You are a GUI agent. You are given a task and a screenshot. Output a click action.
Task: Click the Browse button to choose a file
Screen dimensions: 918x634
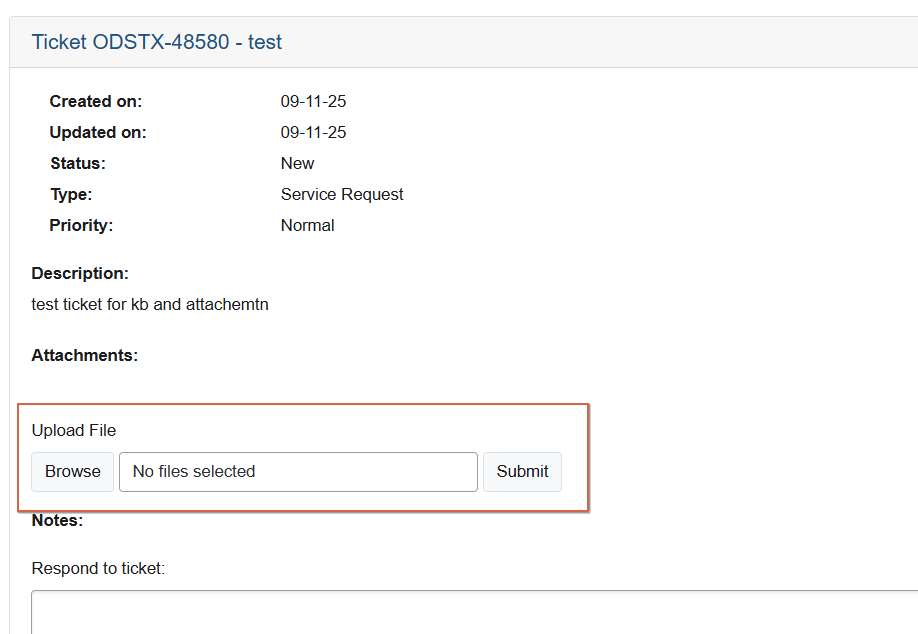tap(73, 472)
